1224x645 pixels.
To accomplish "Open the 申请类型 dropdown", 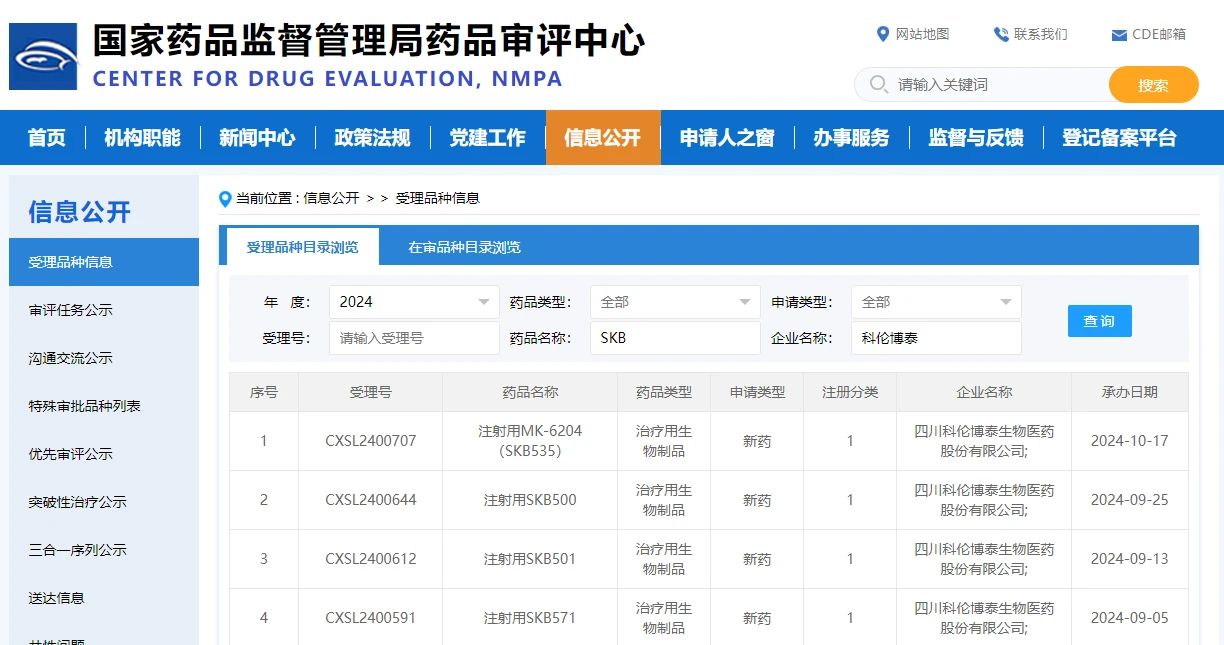I will pos(936,302).
